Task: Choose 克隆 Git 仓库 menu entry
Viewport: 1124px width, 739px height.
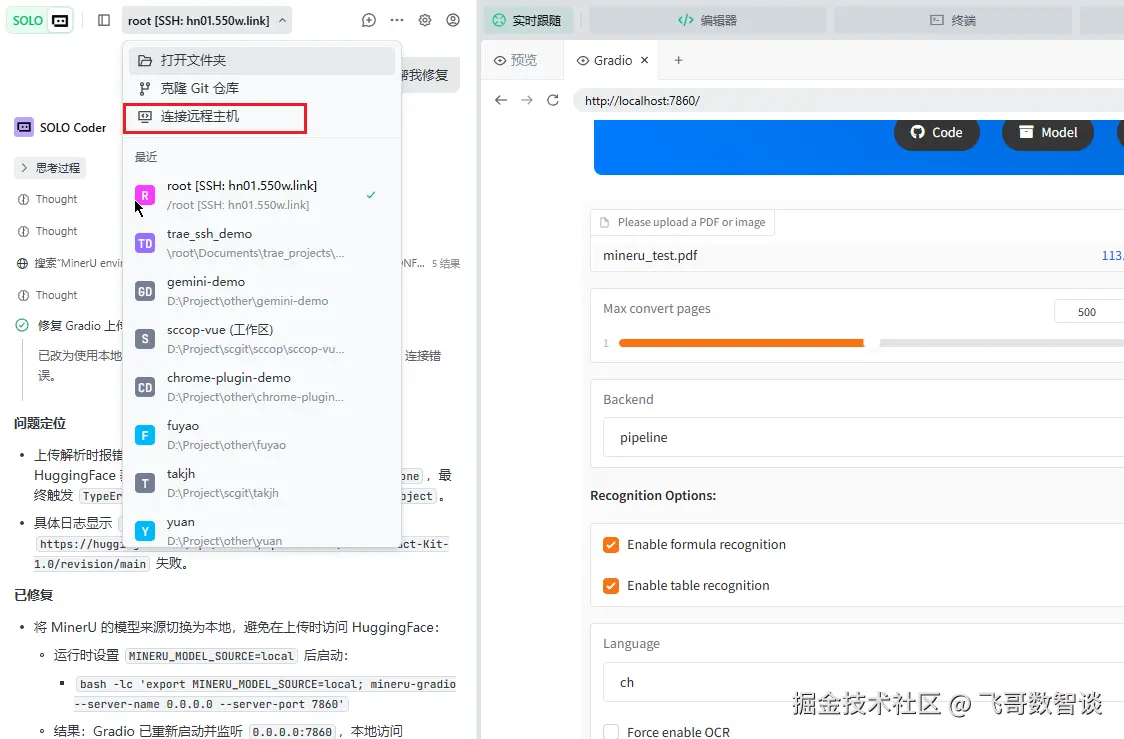Action: coord(262,88)
